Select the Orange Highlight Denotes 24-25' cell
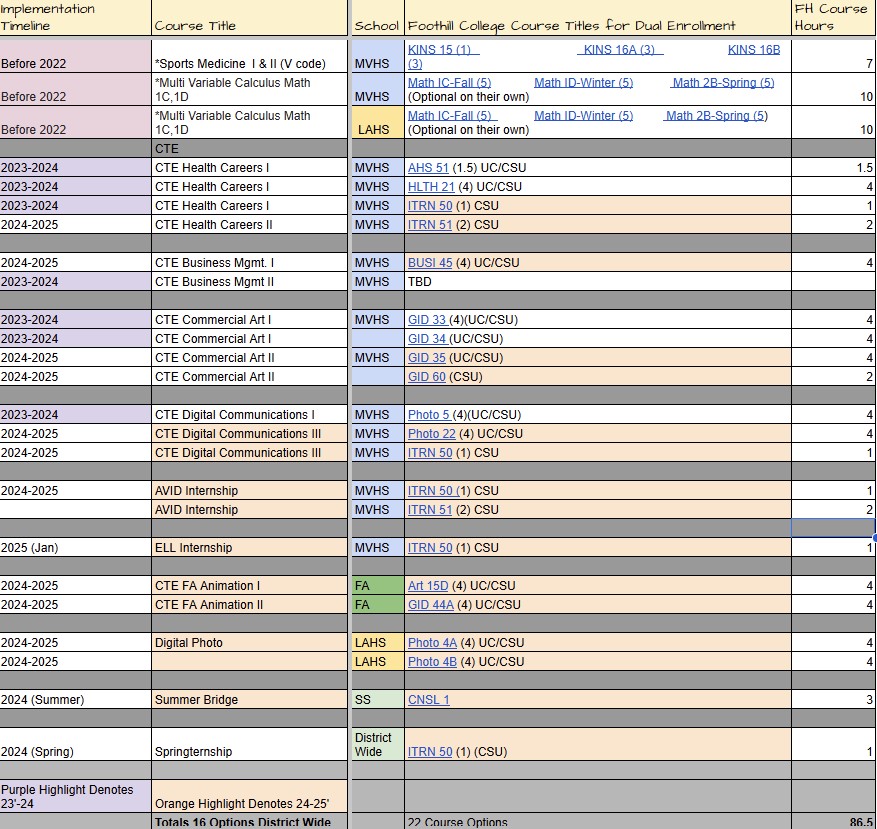Viewport: 877px width, 829px height. click(x=249, y=797)
